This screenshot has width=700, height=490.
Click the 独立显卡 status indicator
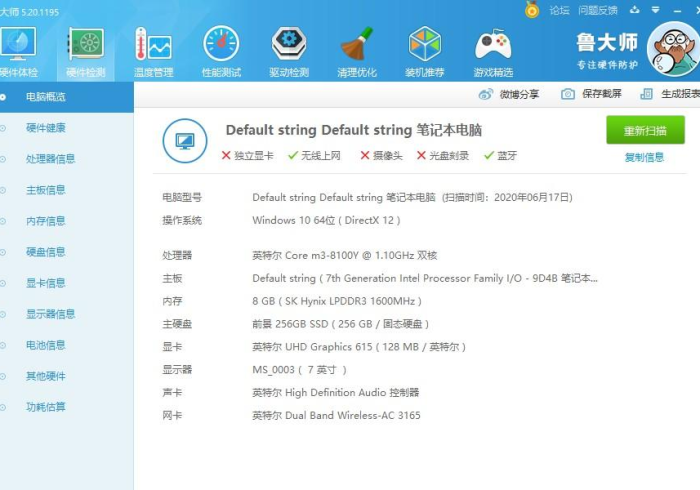[247, 156]
